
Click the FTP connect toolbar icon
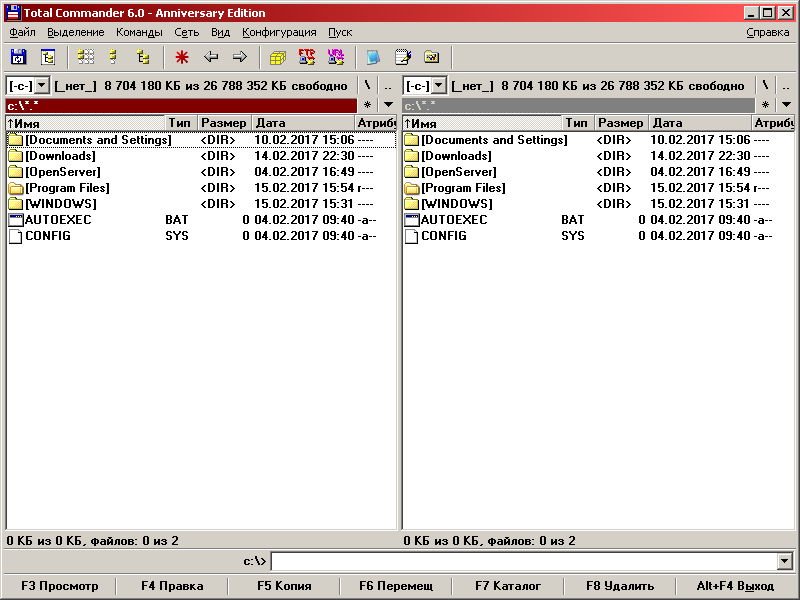[x=308, y=57]
